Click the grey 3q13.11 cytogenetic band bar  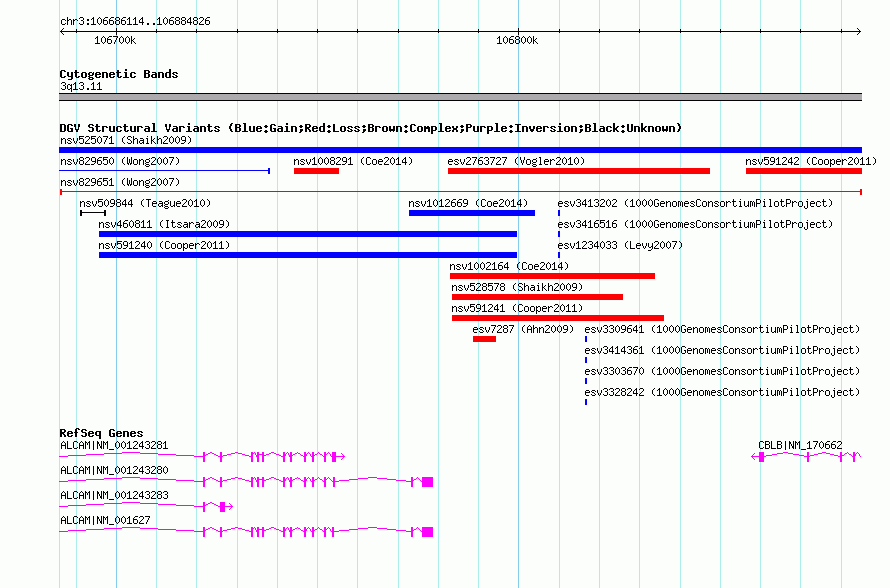(460, 97)
